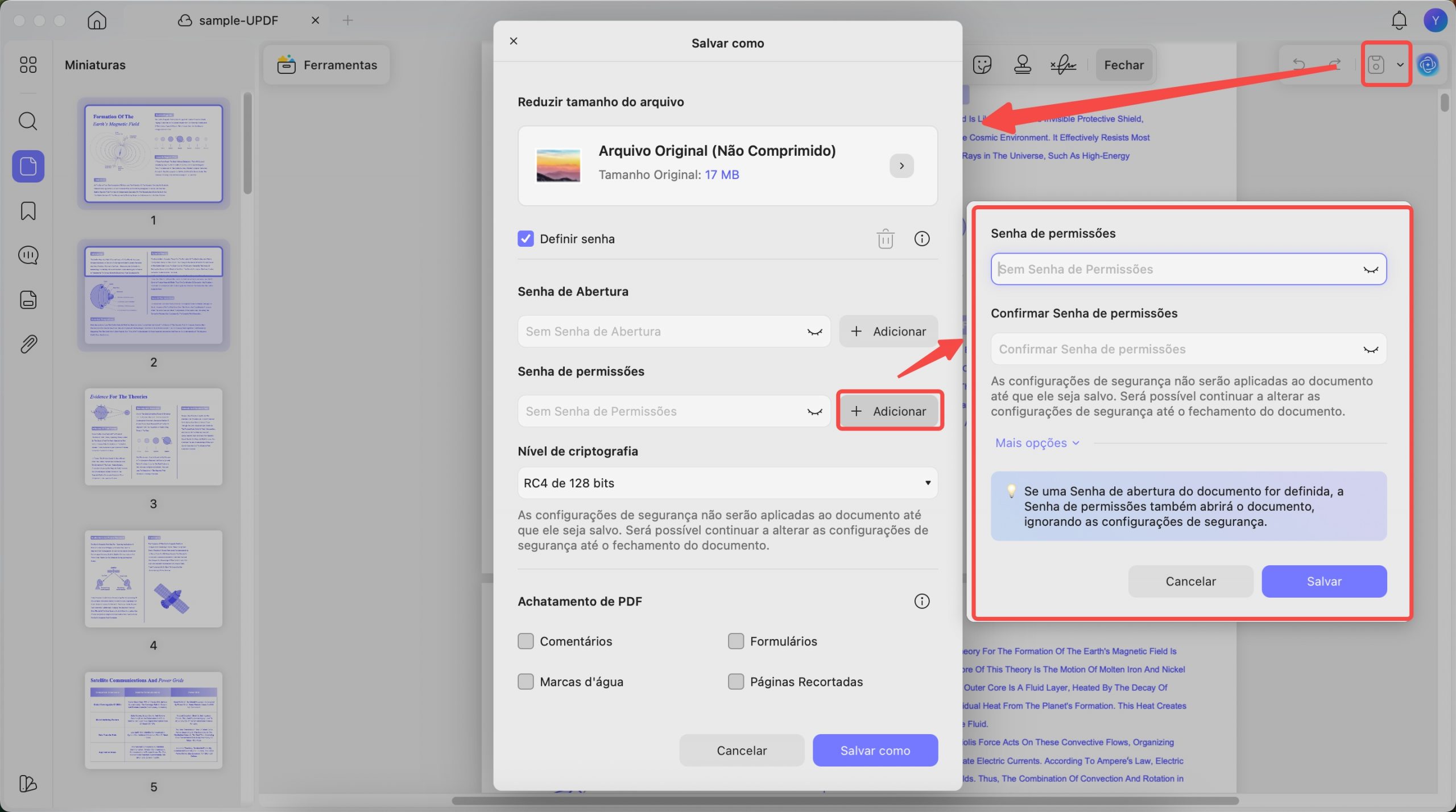Add a new tab with plus
This screenshot has width=1456, height=812.
[348, 20]
